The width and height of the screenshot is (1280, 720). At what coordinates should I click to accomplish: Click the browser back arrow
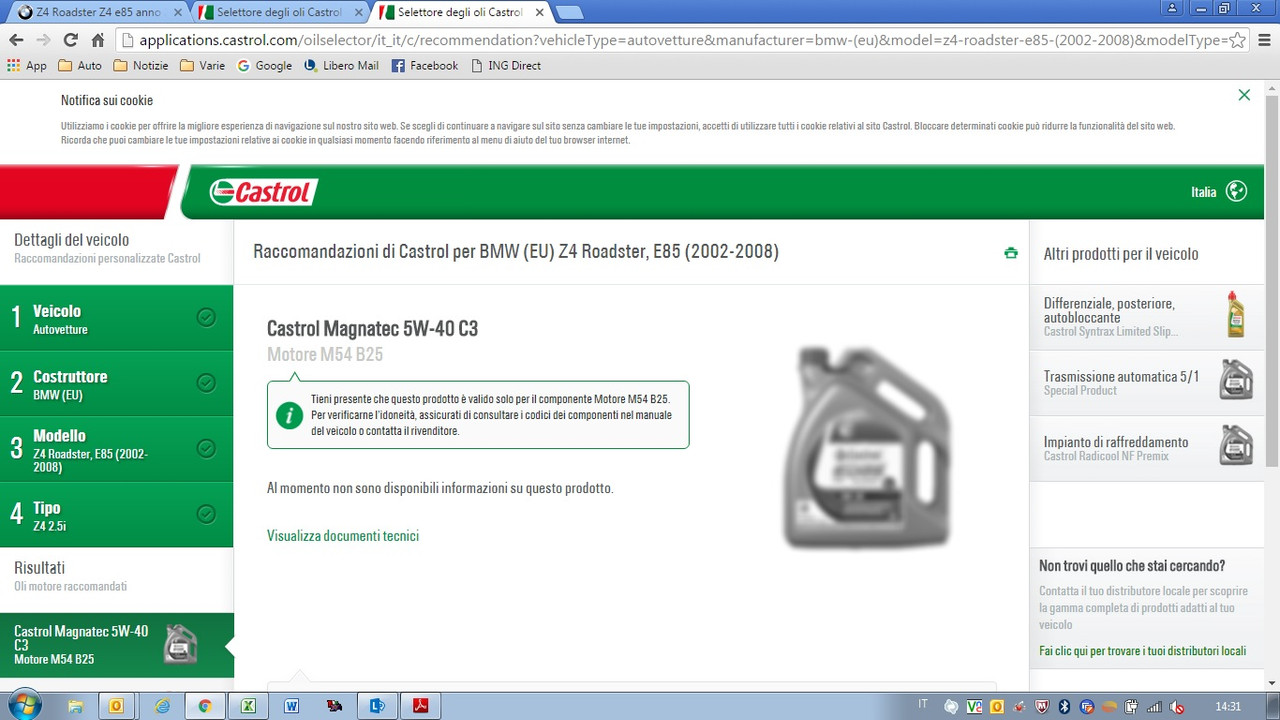(16, 40)
